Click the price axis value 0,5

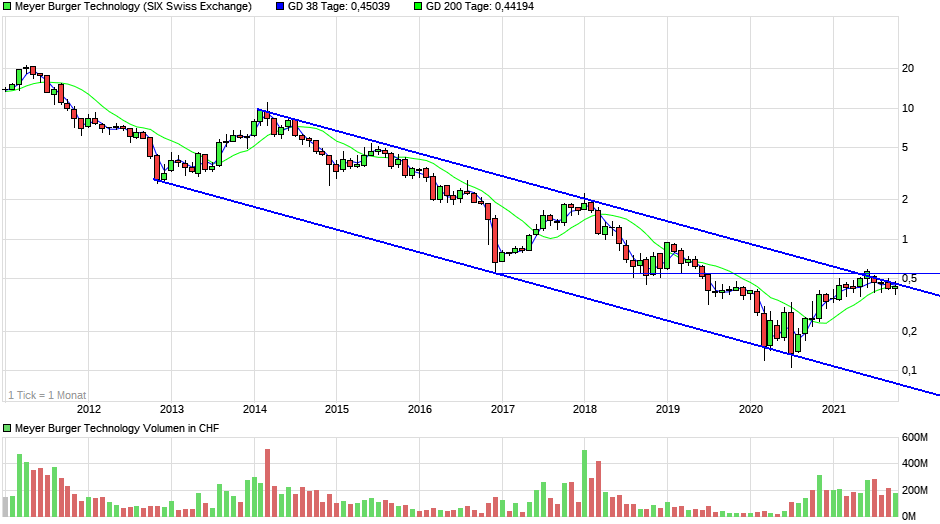tap(909, 279)
